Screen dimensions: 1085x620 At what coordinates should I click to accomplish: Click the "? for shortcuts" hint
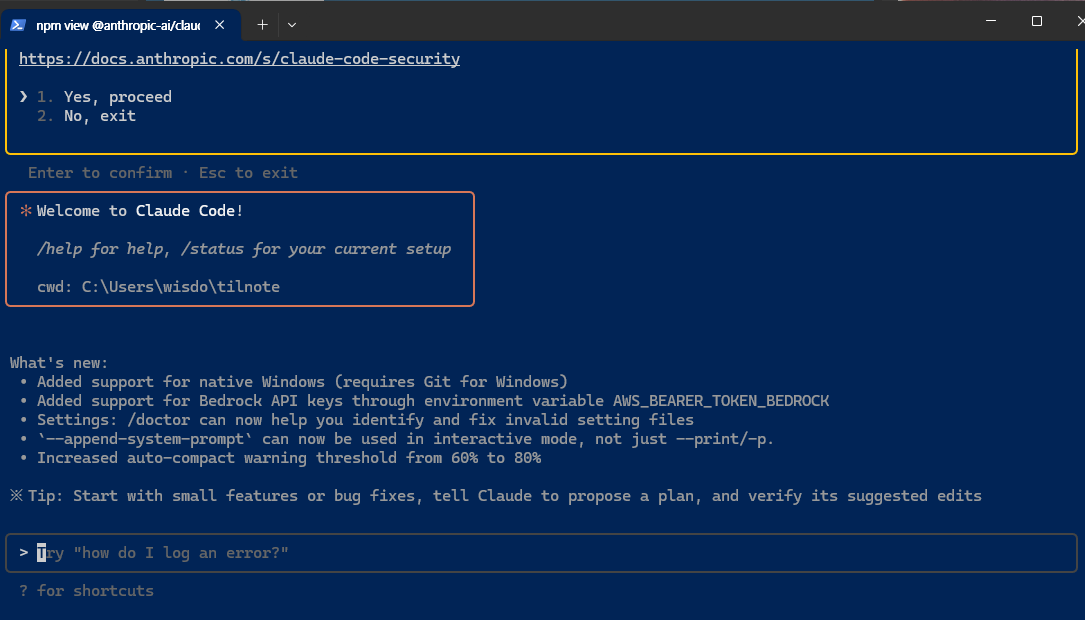pos(86,591)
